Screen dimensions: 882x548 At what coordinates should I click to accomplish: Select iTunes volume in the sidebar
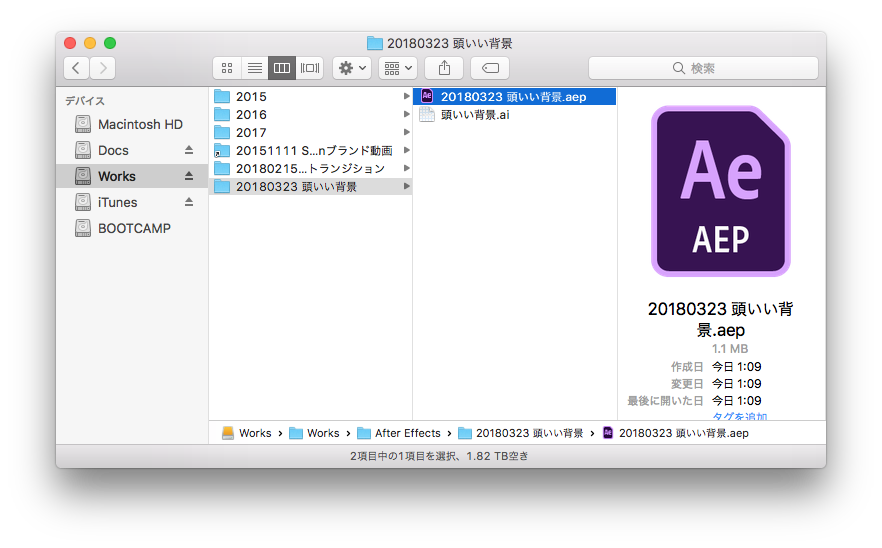point(132,202)
